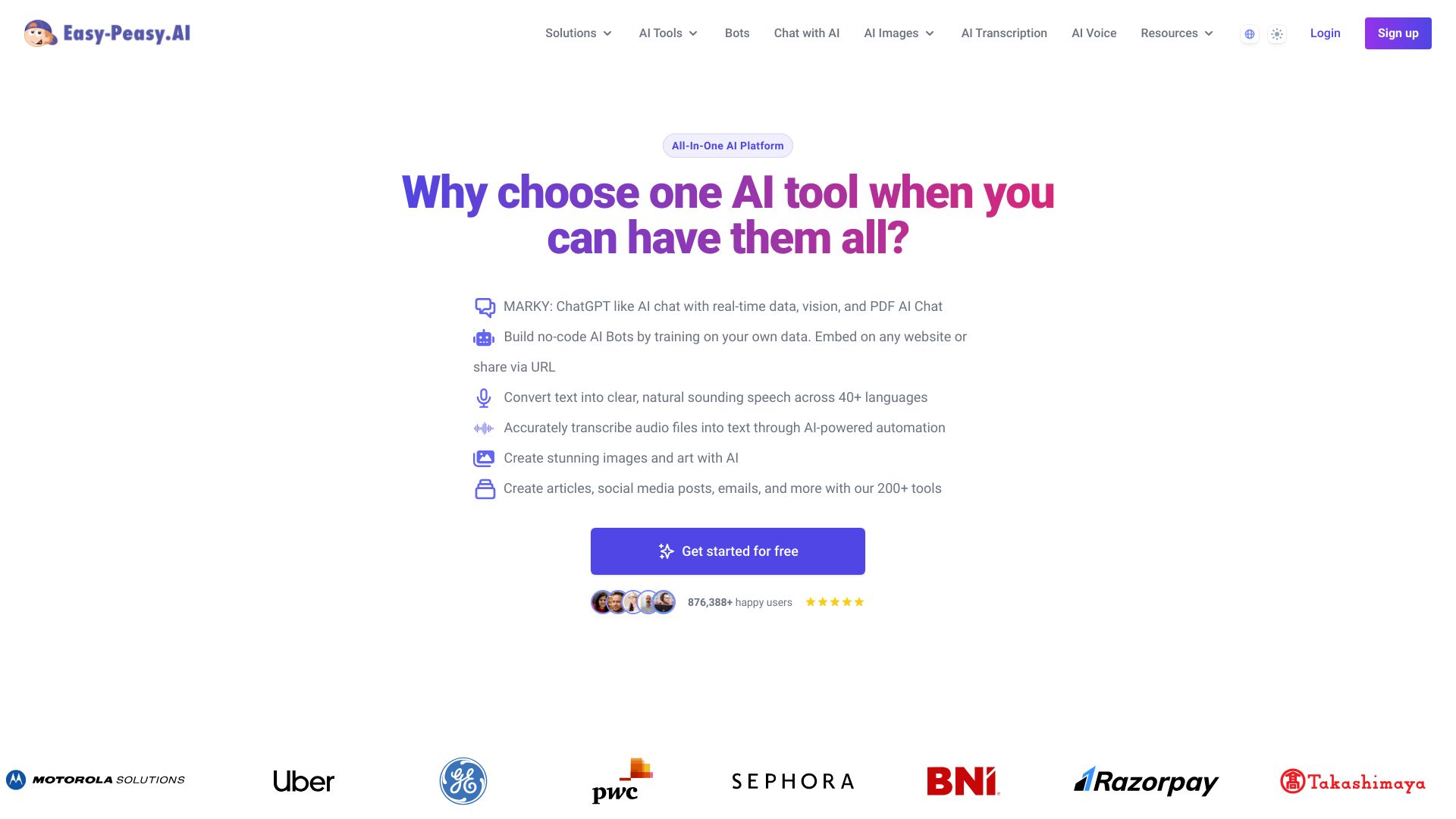Screen dimensions: 1456x819
Task: Toggle light/dark mode sun icon
Action: 1277,33
